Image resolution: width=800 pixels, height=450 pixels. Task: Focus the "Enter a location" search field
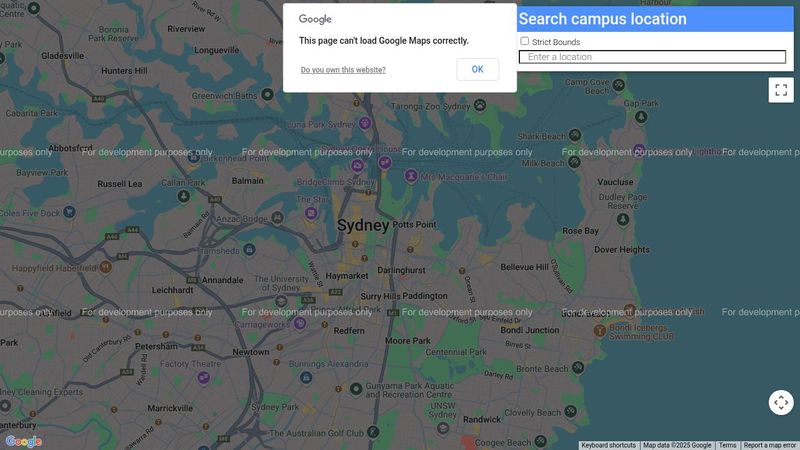click(652, 57)
